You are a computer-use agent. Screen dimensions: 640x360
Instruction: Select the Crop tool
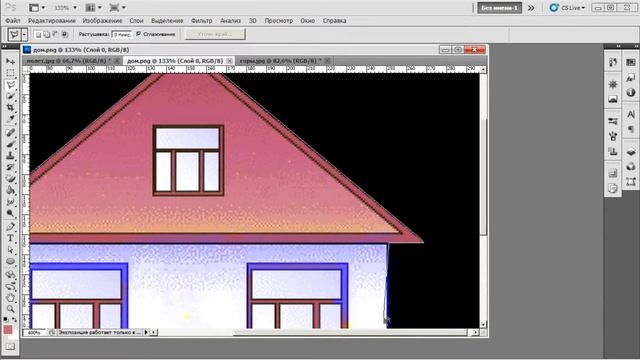point(11,108)
